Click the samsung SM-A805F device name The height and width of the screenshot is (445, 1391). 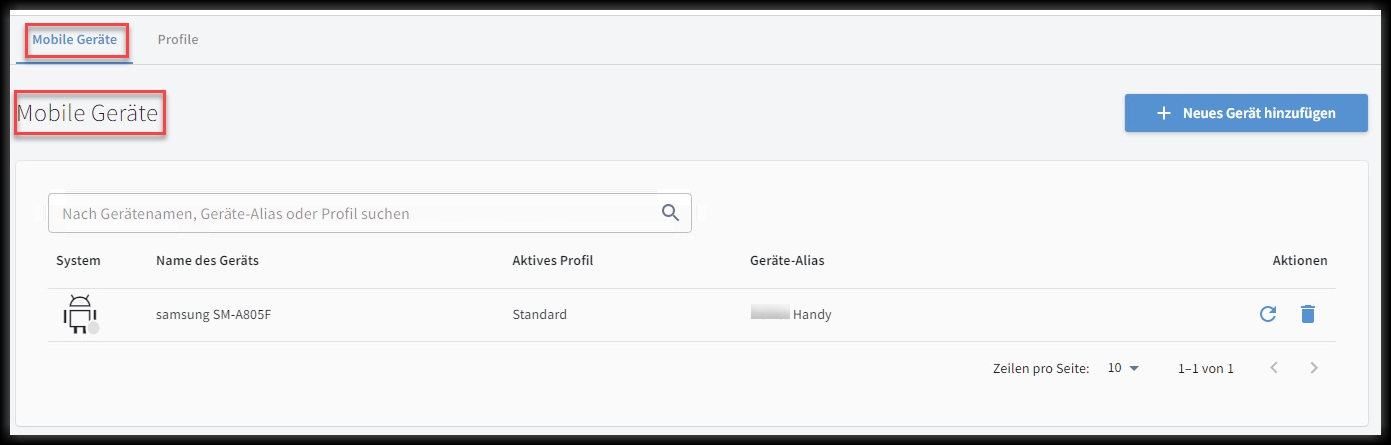[214, 314]
